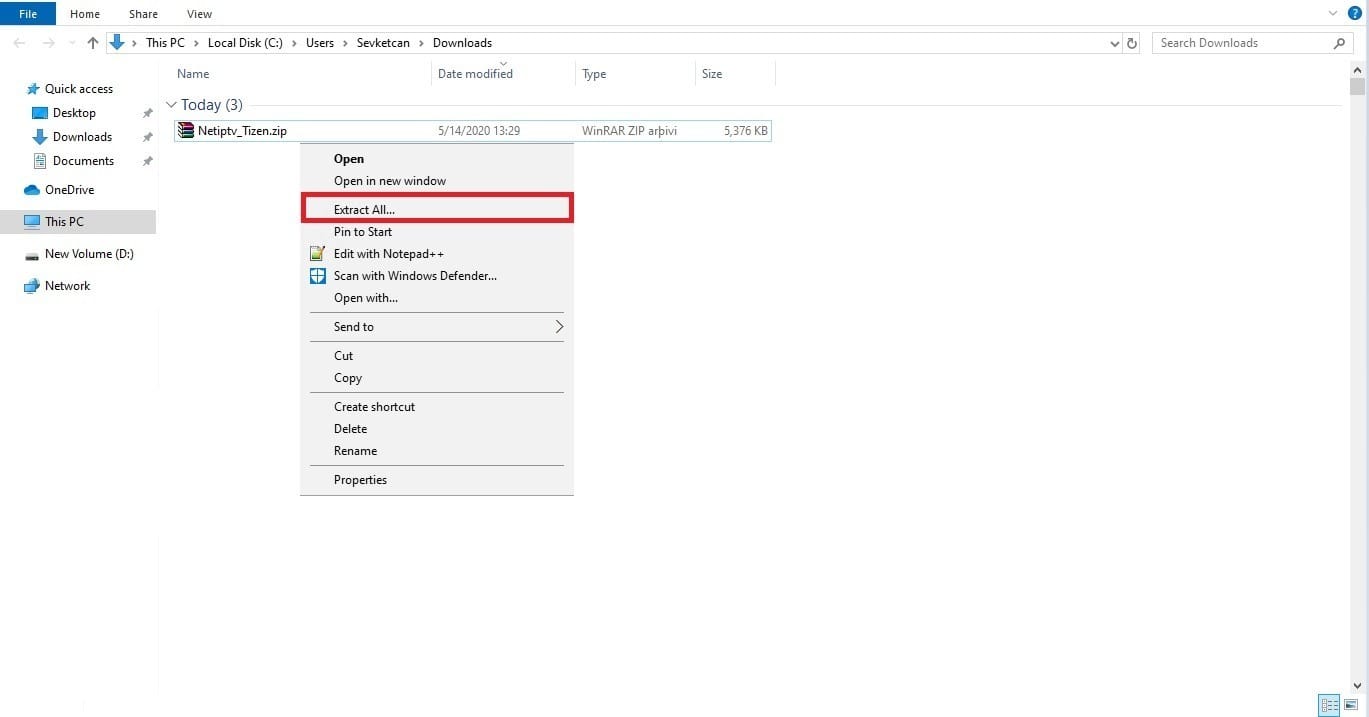Click the Help question mark icon
1369x717 pixels.
[x=1355, y=13]
